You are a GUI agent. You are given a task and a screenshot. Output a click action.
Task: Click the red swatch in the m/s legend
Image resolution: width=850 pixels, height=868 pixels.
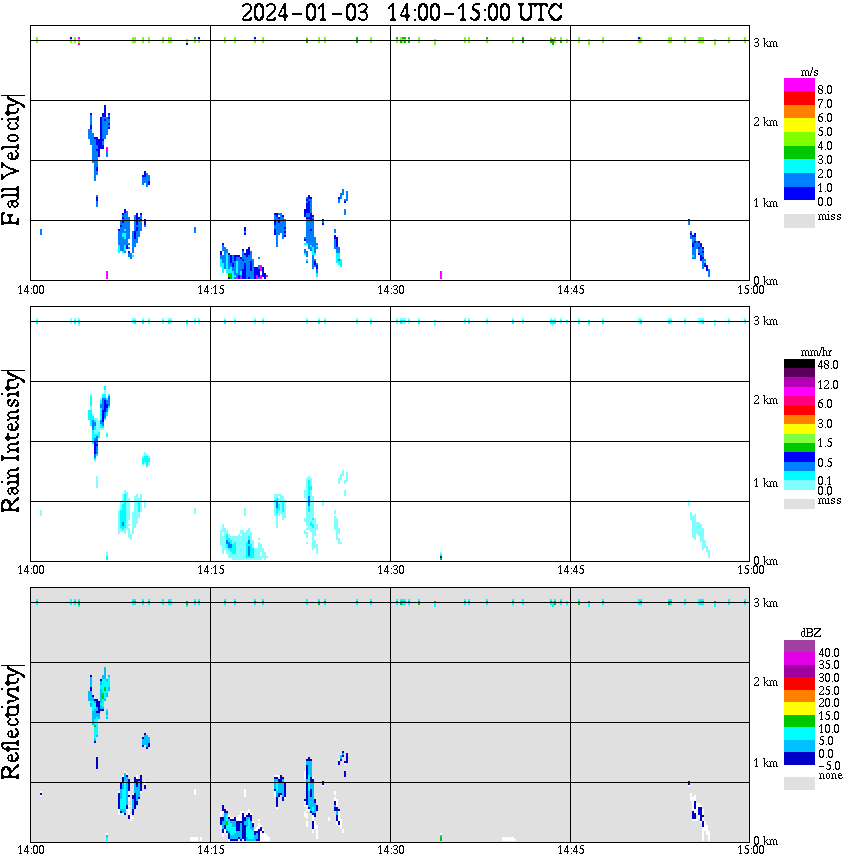799,99
